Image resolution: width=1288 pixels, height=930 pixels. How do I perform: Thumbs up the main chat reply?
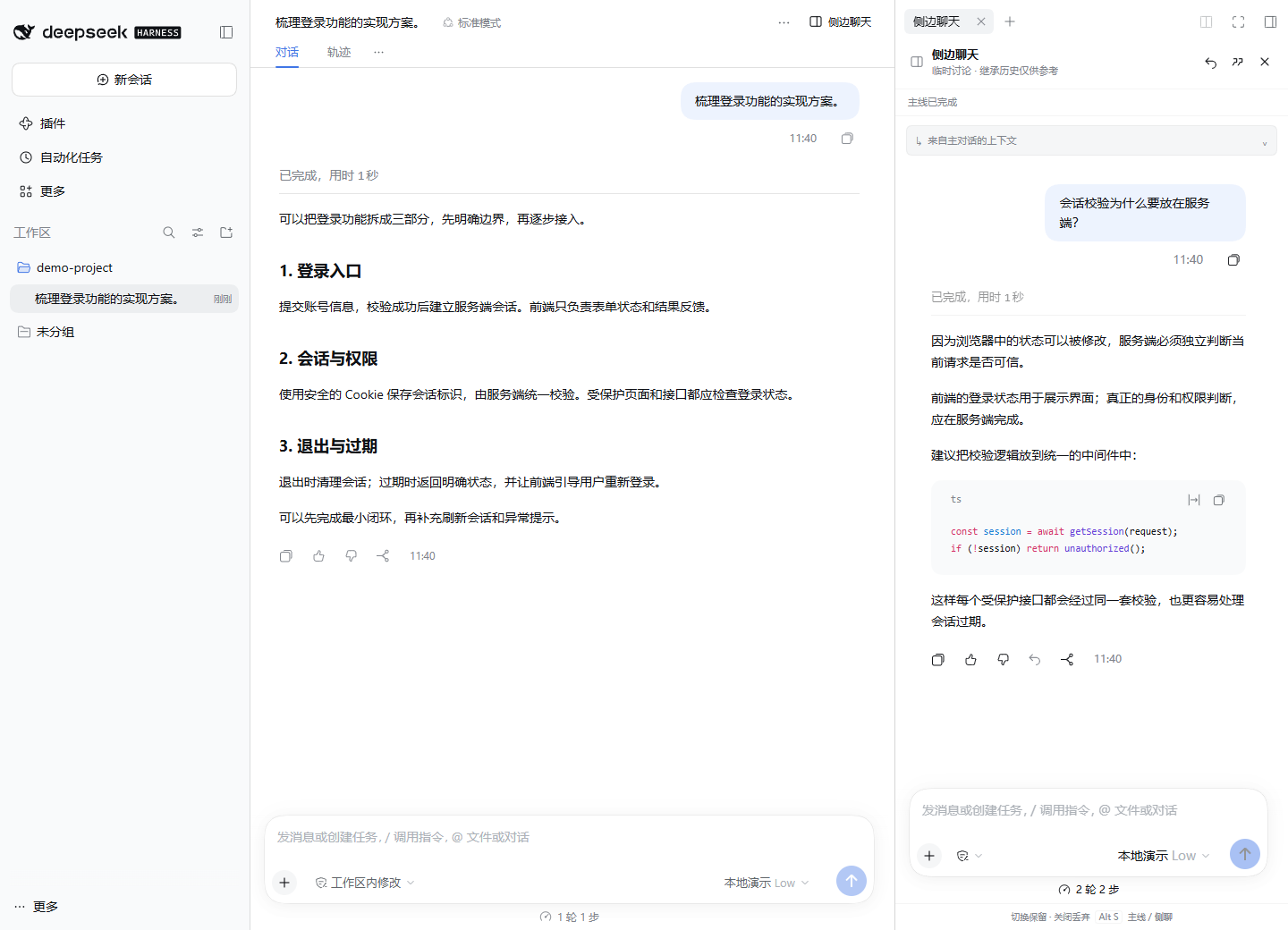pos(318,556)
